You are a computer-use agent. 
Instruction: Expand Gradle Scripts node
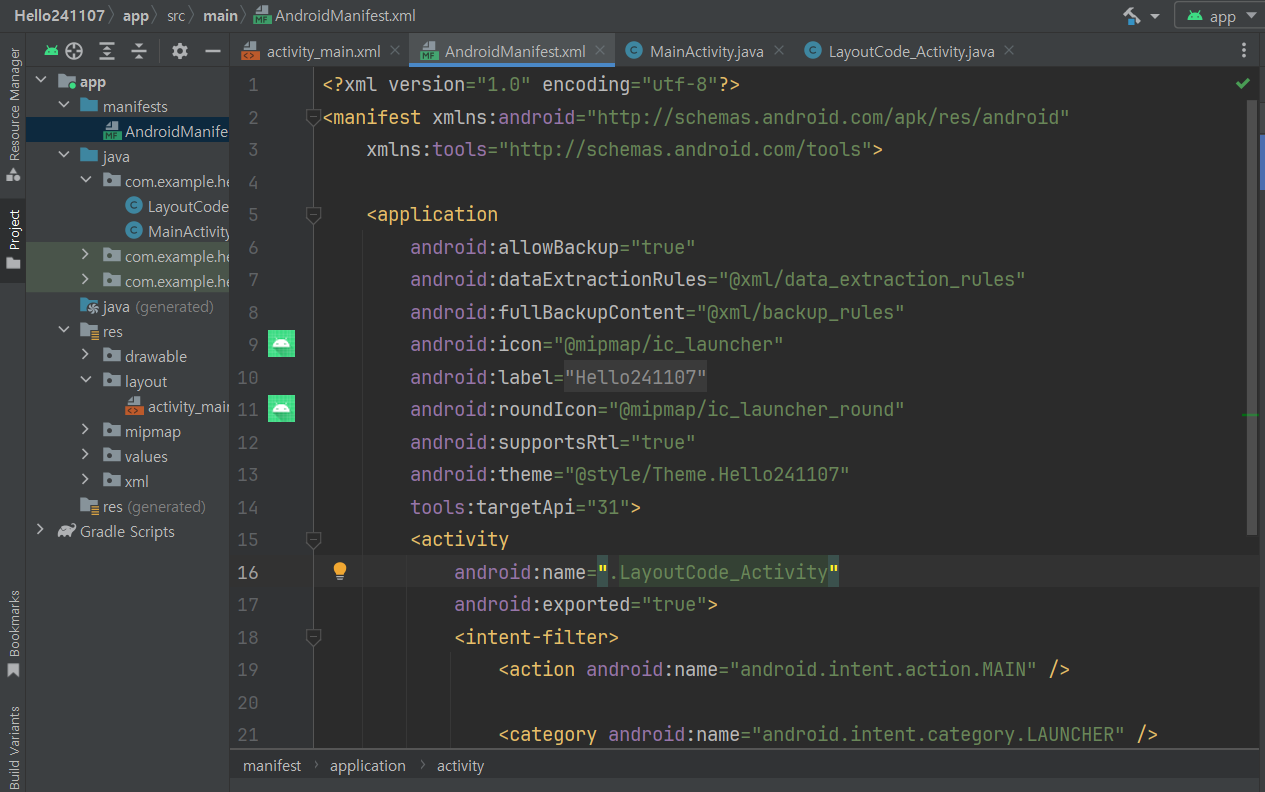point(41,531)
